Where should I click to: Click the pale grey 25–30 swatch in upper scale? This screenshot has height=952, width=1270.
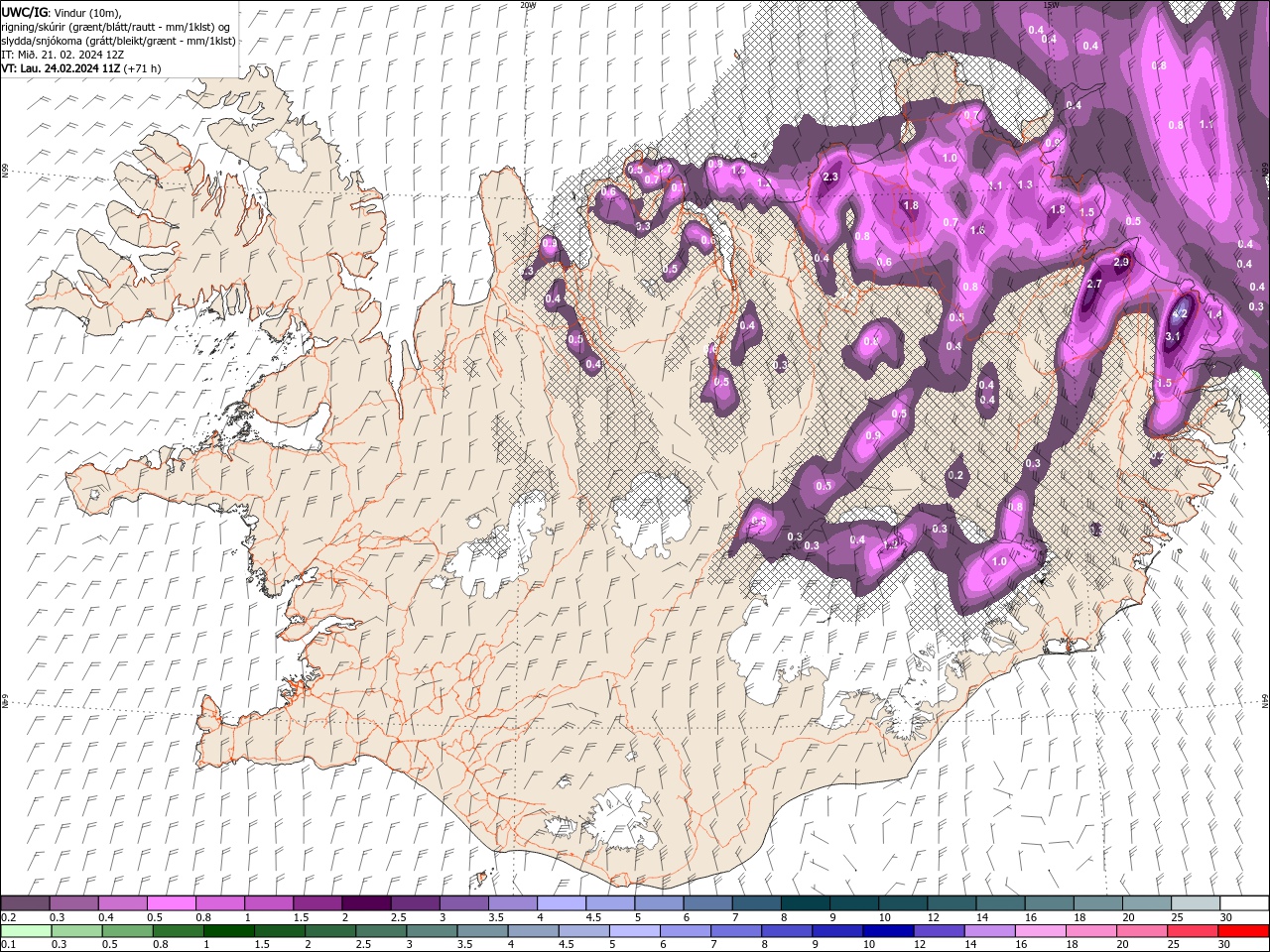(x=1196, y=903)
